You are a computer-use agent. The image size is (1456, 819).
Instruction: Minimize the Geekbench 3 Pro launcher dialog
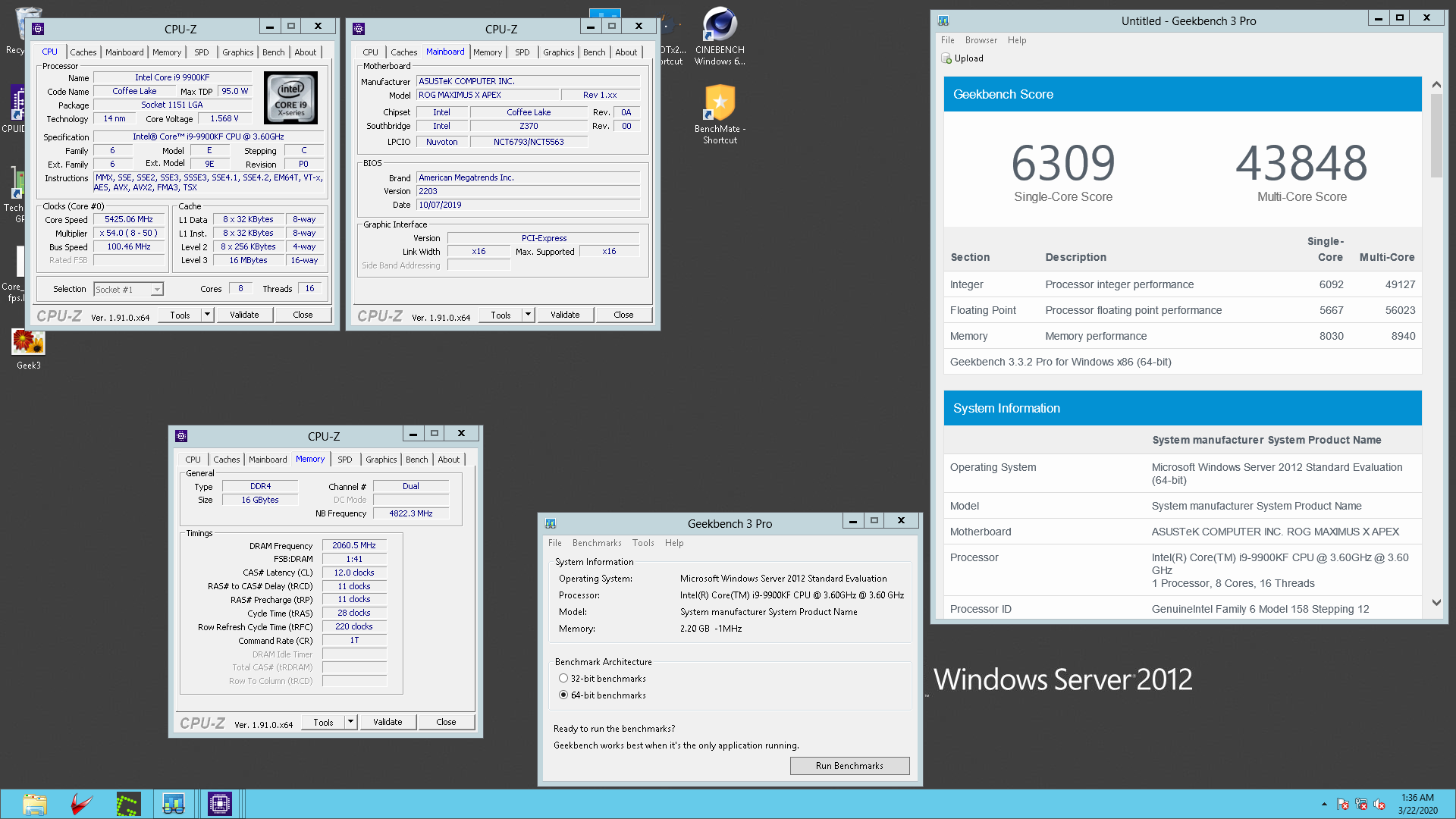pyautogui.click(x=852, y=521)
